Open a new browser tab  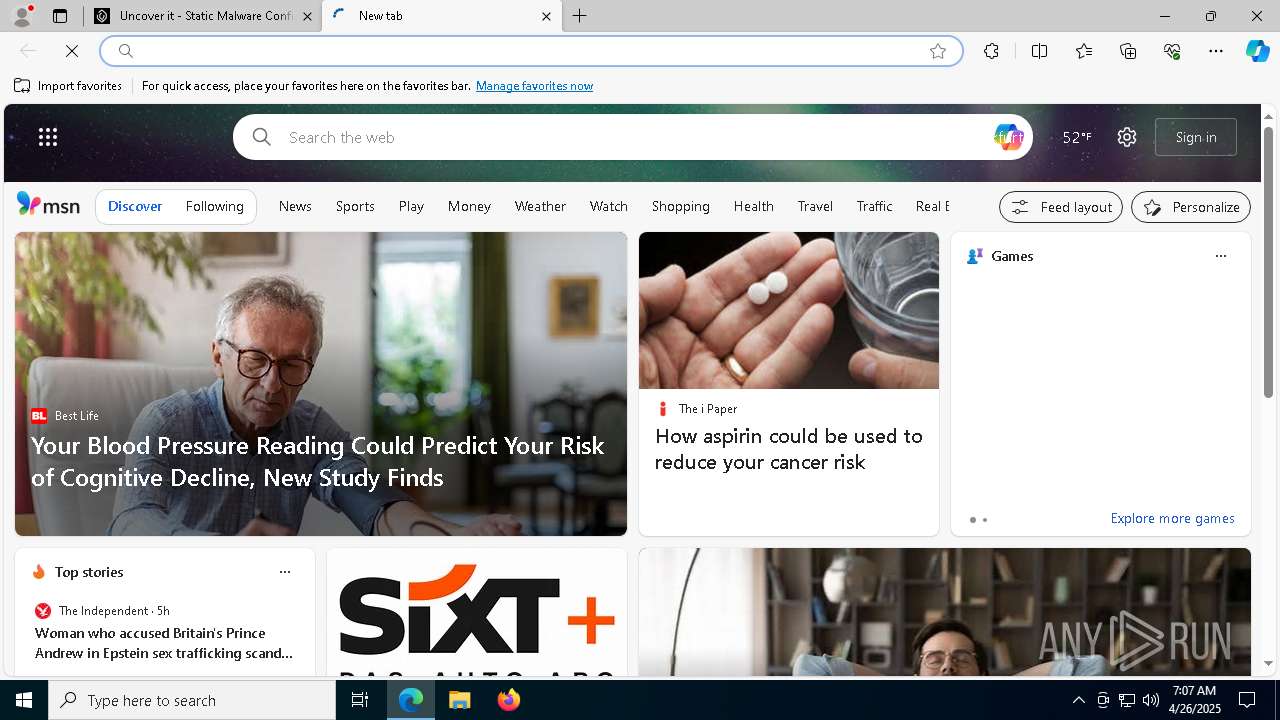[x=580, y=16]
